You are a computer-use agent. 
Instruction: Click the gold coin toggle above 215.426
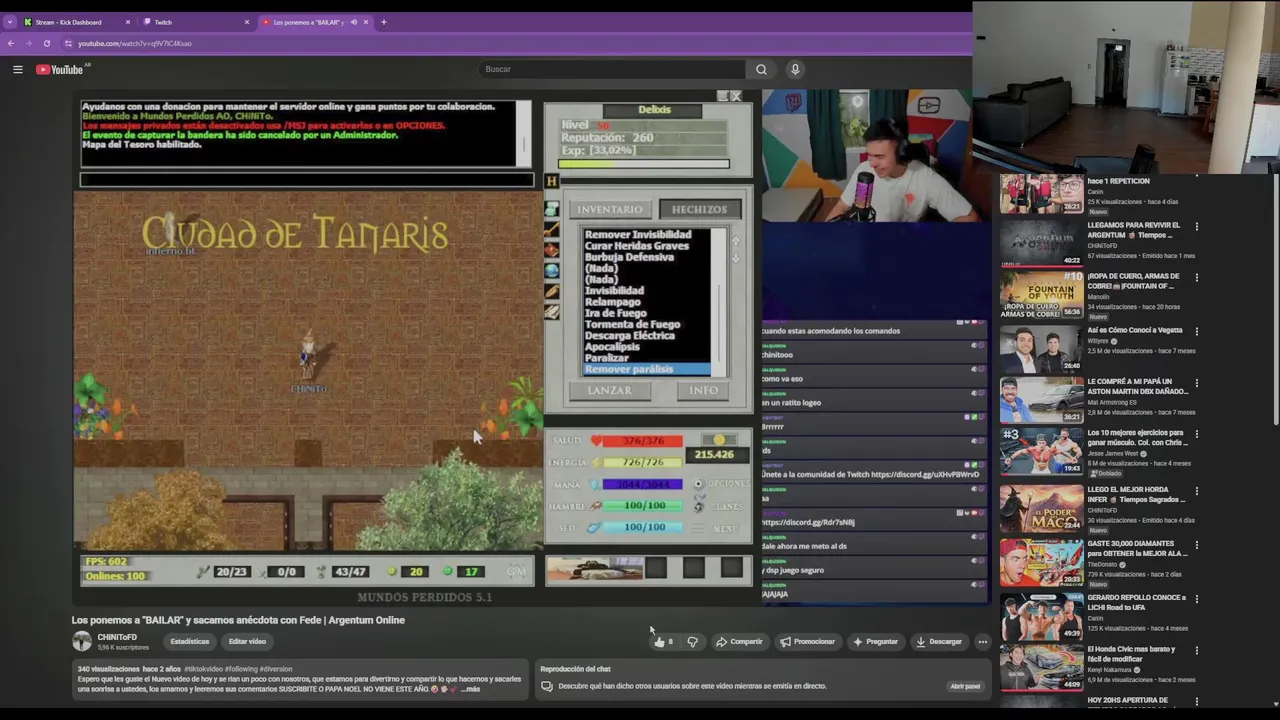(718, 440)
